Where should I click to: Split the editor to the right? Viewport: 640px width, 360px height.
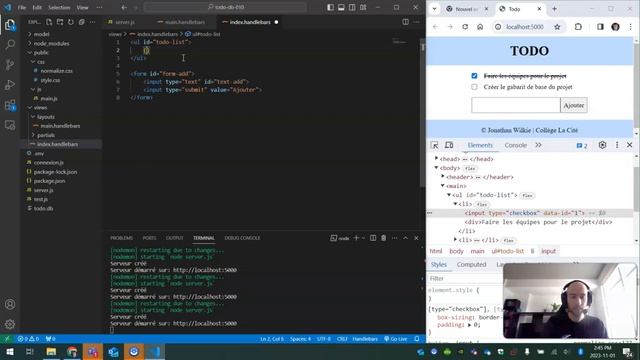point(405,22)
